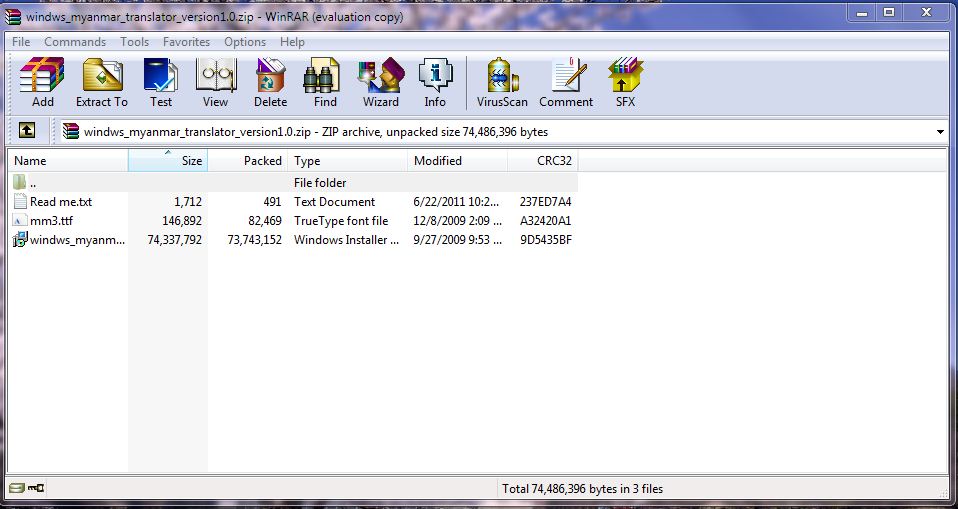
Task: Launch the Wizard tool
Action: tap(381, 83)
